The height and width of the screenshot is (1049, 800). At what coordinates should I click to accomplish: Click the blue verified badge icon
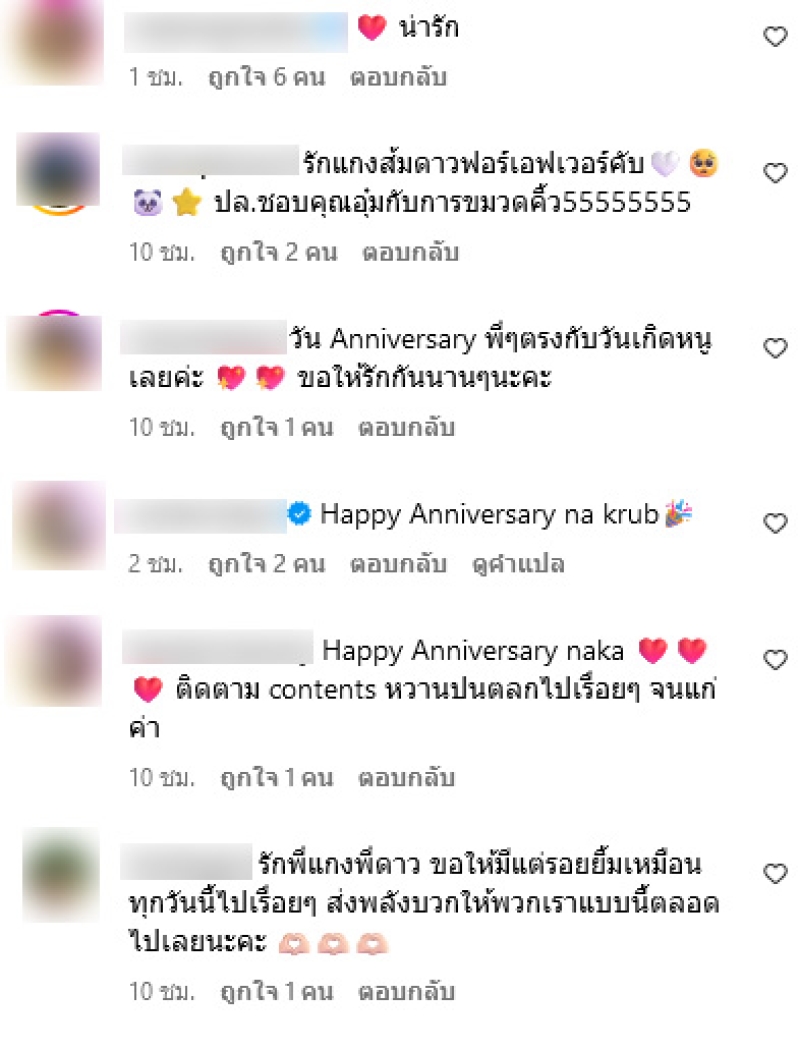[299, 514]
